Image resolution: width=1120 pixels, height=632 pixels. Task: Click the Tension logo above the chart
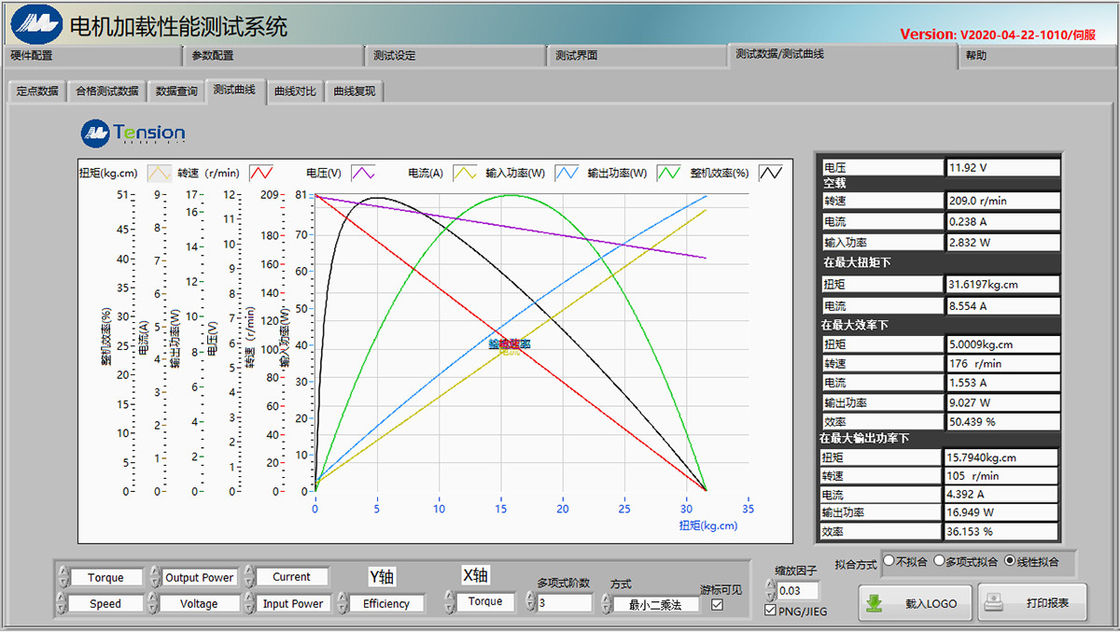click(133, 133)
